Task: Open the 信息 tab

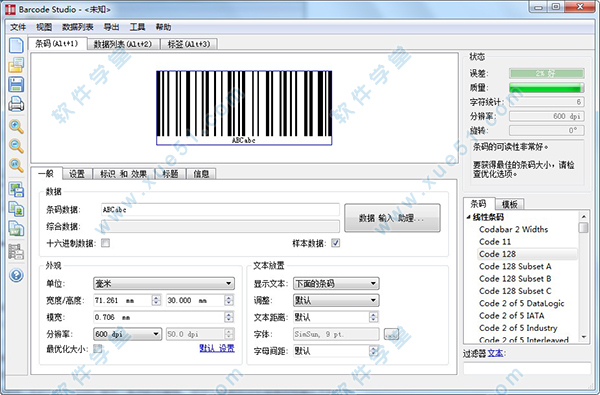Action: pos(201,174)
